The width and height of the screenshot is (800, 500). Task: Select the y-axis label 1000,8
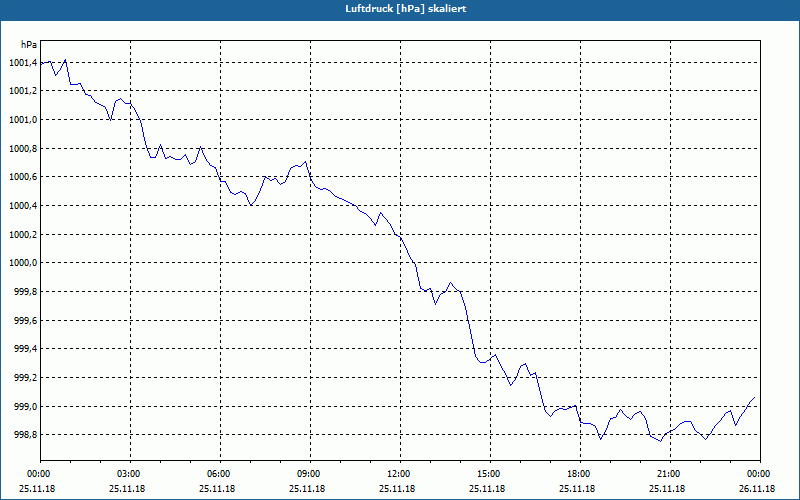coord(23,148)
